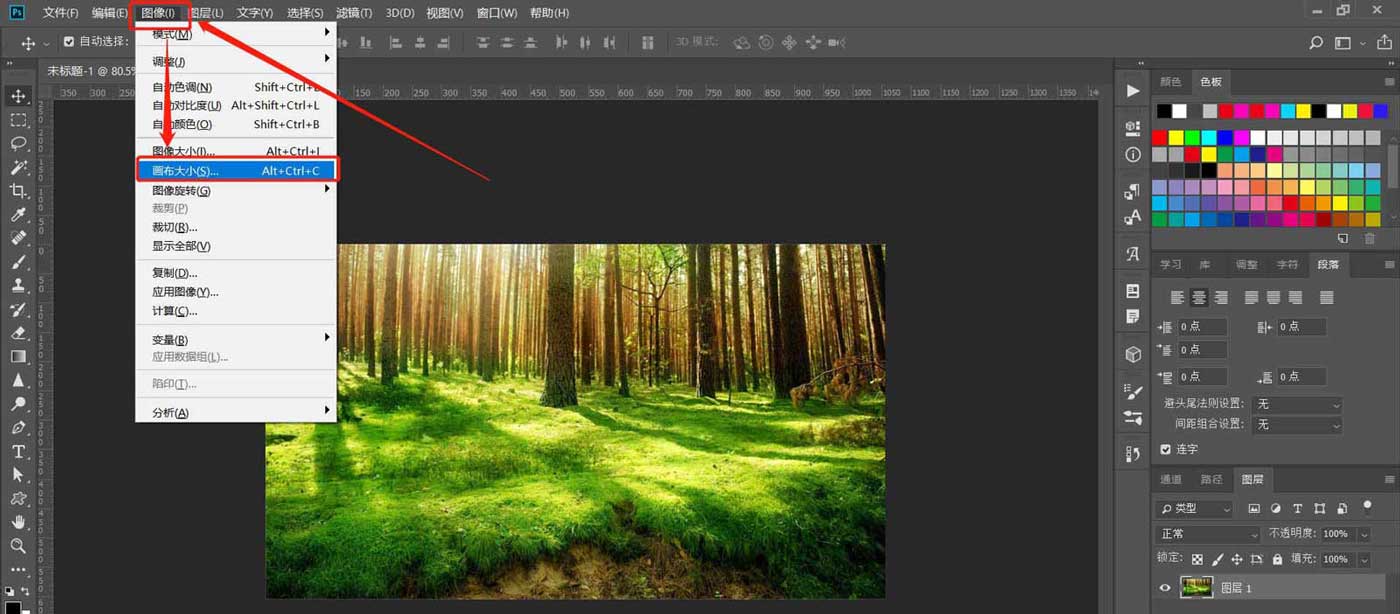Filter layers by type text icon
Image resolution: width=1400 pixels, height=614 pixels.
coord(1298,509)
